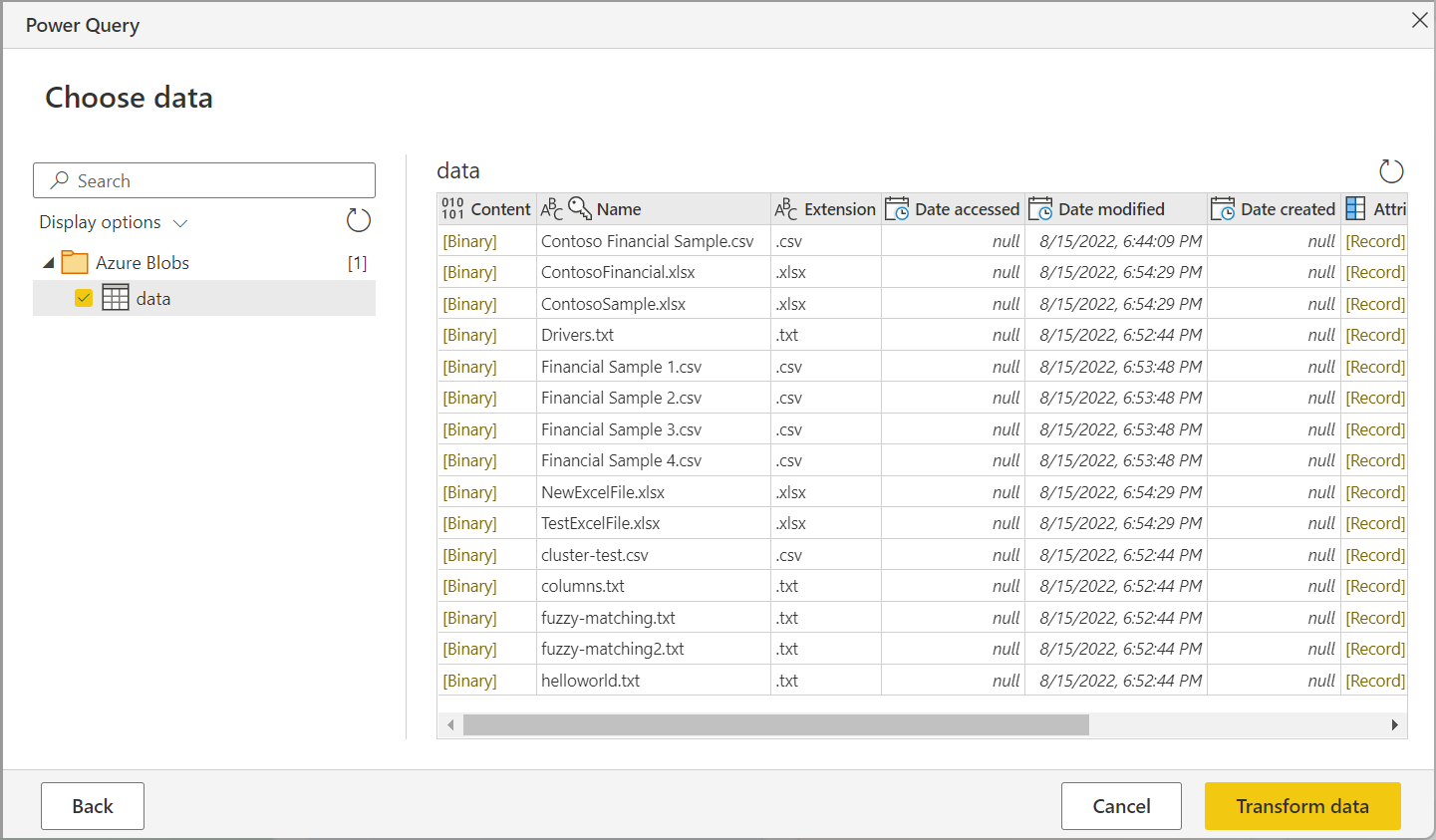Click the Date accessed datetime type icon

[x=897, y=209]
